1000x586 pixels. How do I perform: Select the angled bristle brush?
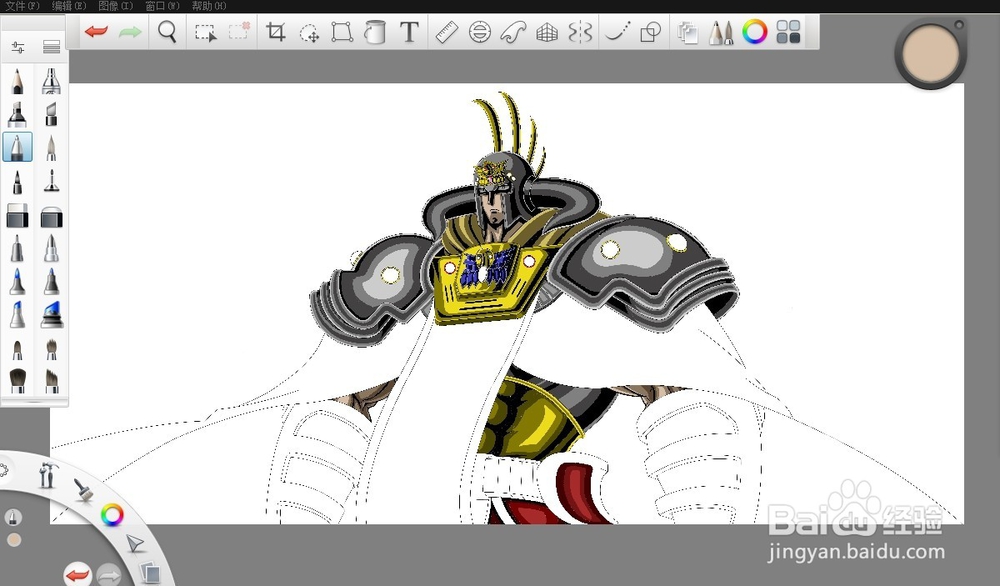51,381
